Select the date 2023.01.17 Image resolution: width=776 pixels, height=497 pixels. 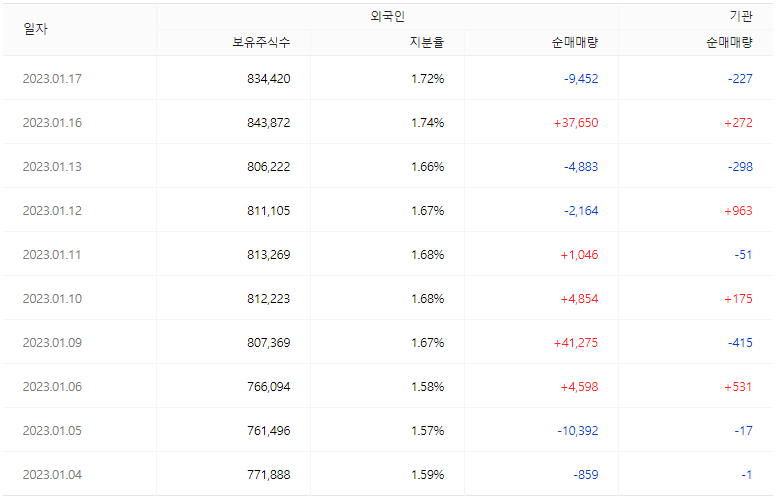[52, 79]
